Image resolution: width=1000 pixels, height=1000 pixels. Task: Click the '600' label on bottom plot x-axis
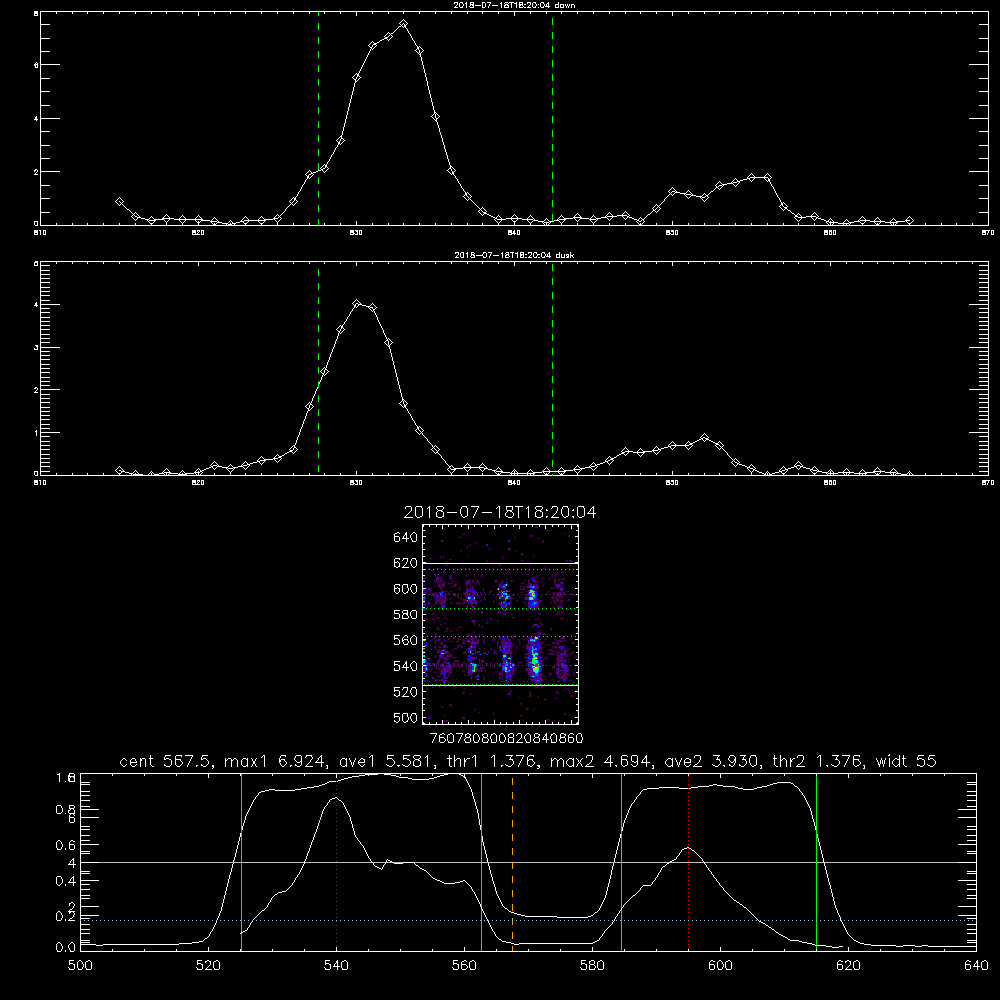coord(720,966)
